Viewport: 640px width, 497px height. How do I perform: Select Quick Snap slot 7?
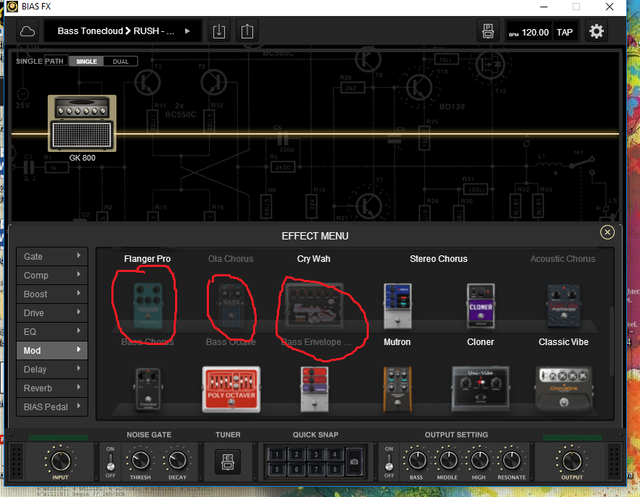pyautogui.click(x=316, y=469)
